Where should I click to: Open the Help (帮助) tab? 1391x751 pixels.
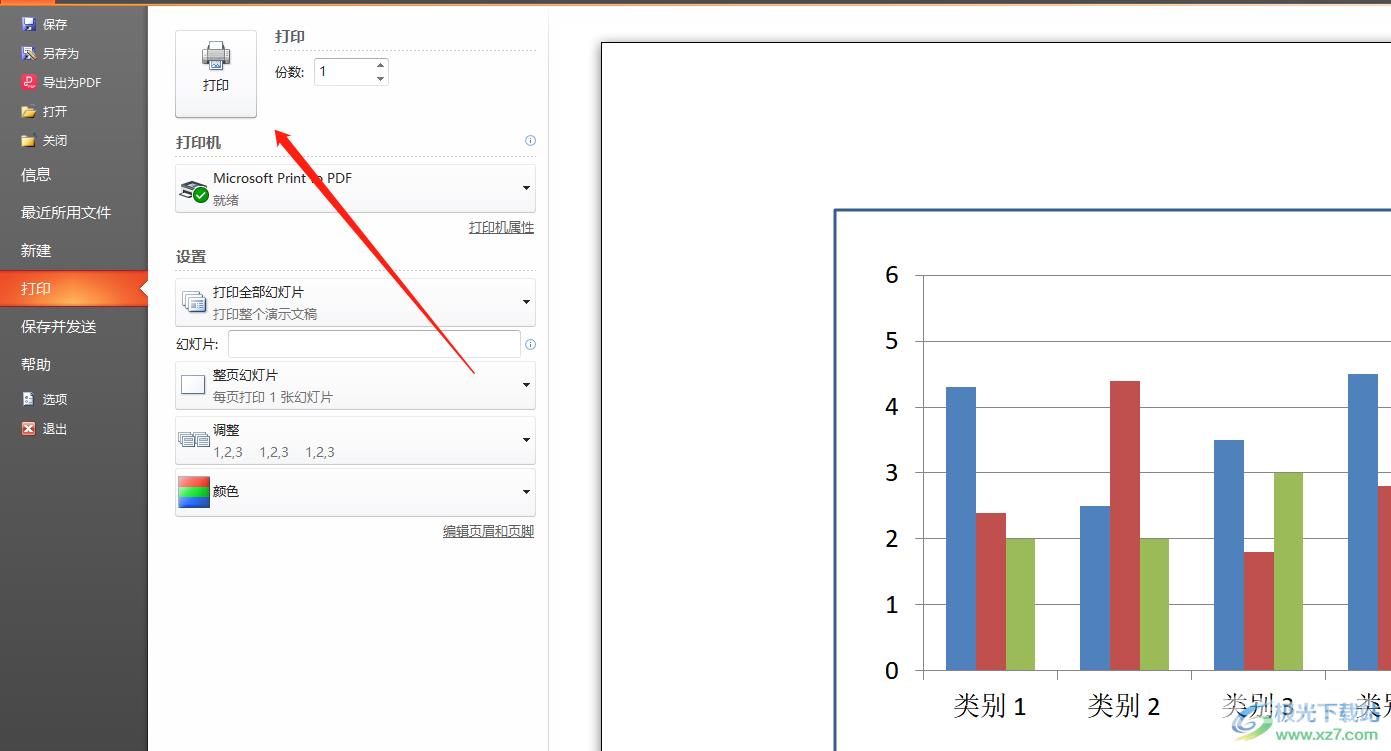click(x=74, y=365)
